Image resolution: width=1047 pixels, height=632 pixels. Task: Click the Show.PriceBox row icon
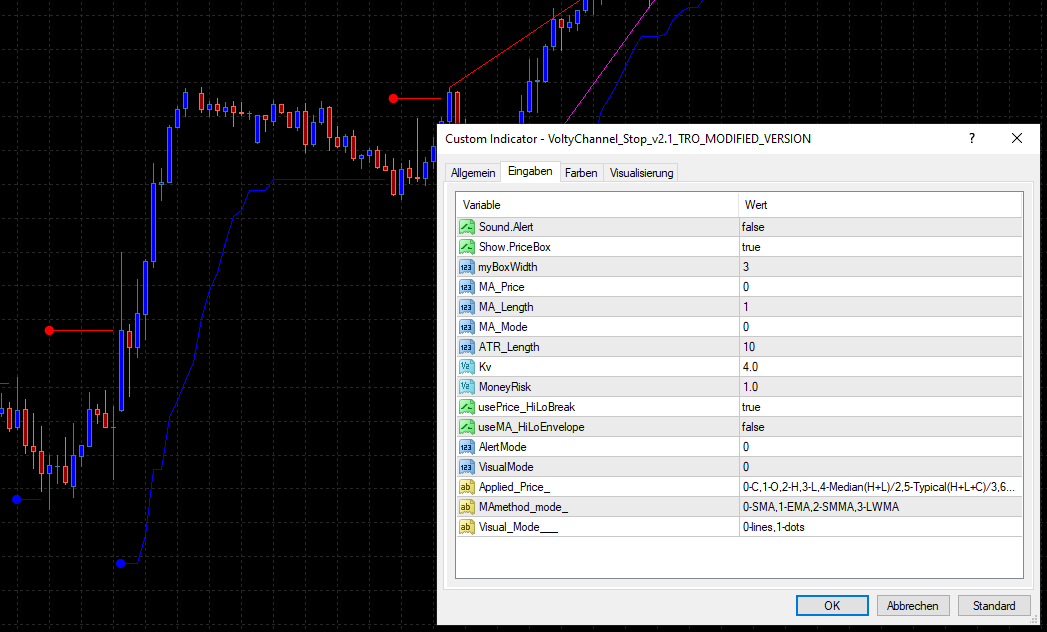coord(466,247)
